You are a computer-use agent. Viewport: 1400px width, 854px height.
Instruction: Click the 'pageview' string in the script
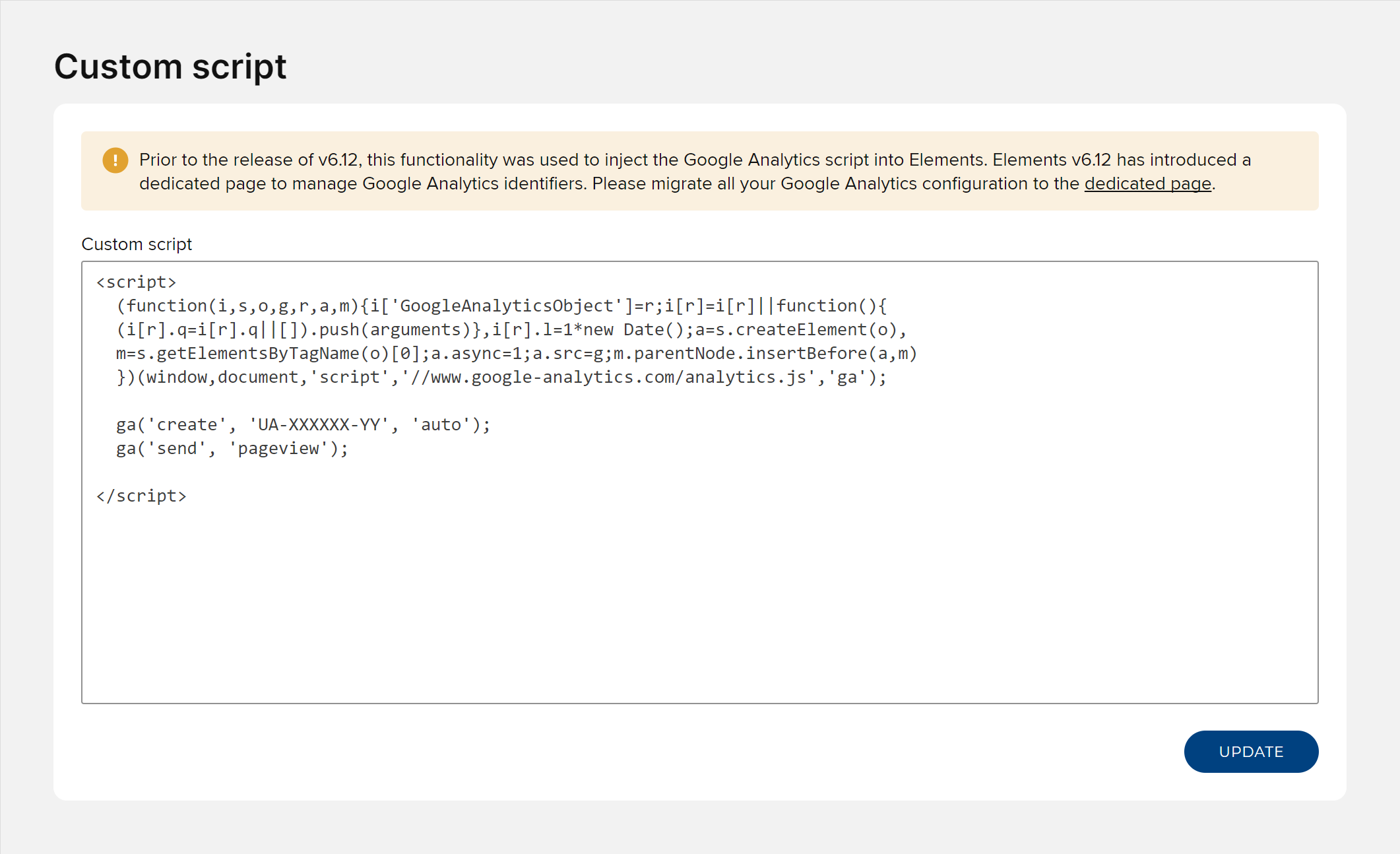click(x=278, y=449)
